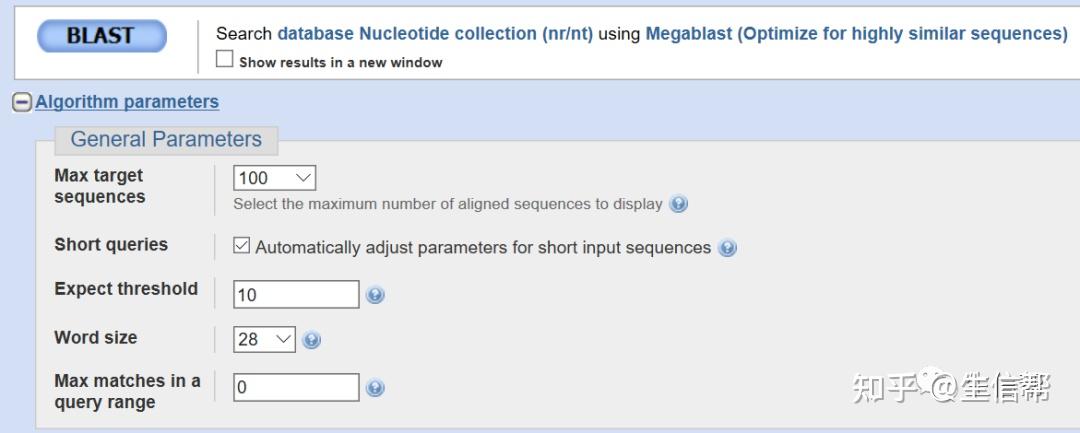Screen dimensions: 1080x433
Task: Click help icon beside Short queries option
Action: click(x=728, y=248)
